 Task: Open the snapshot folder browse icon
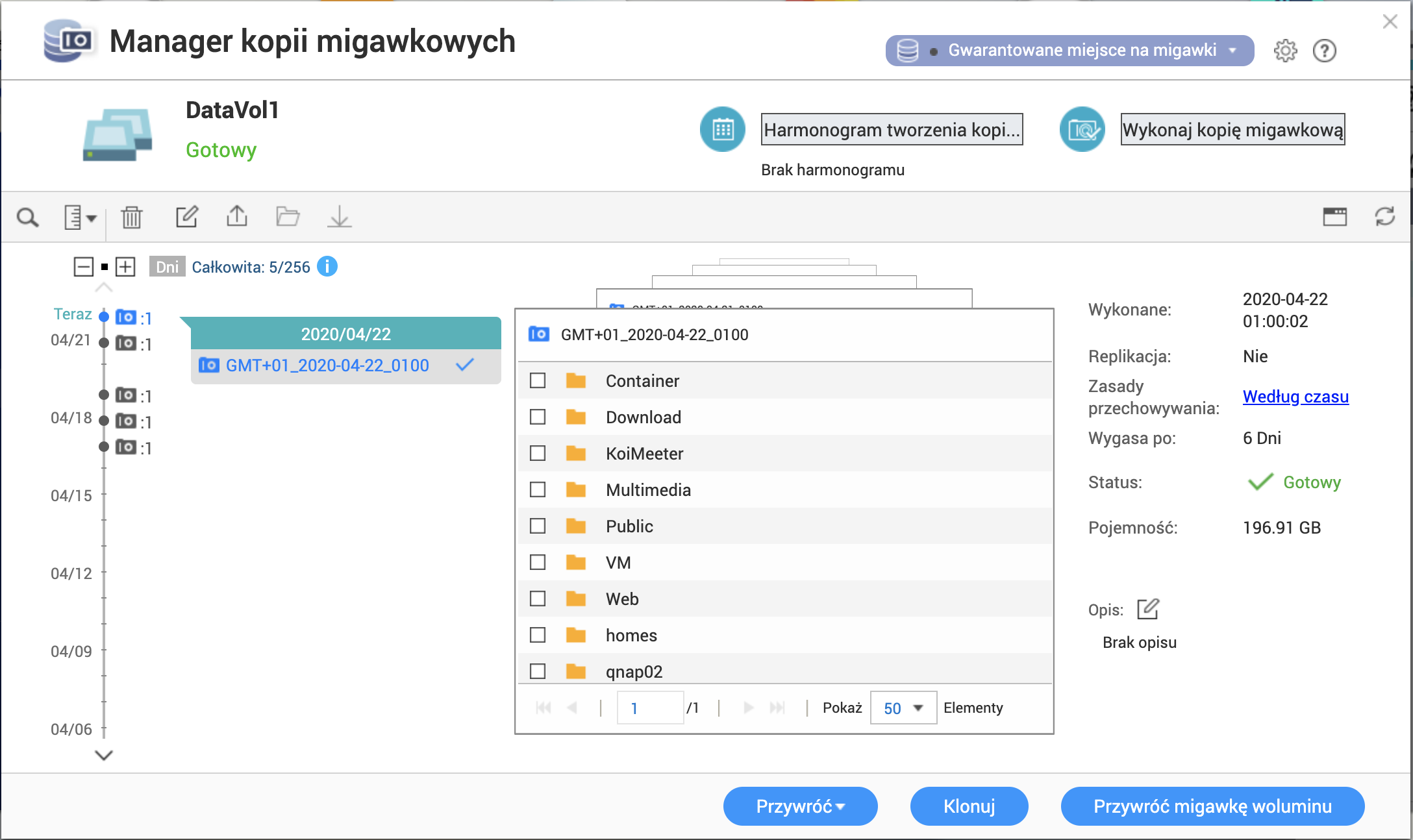pyautogui.click(x=288, y=217)
